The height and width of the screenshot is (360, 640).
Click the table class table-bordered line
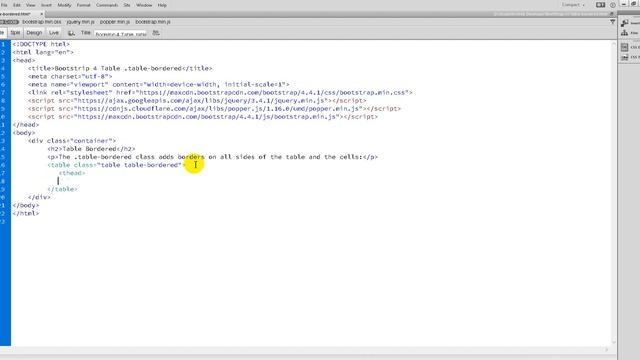click(116, 165)
